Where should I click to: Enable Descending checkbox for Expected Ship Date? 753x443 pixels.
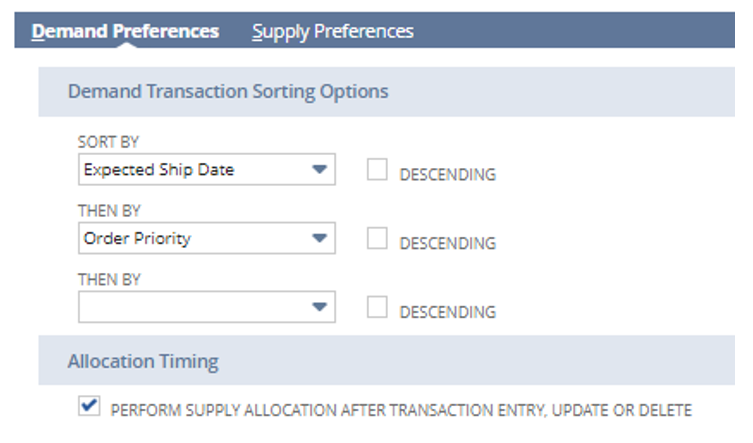[x=377, y=170]
